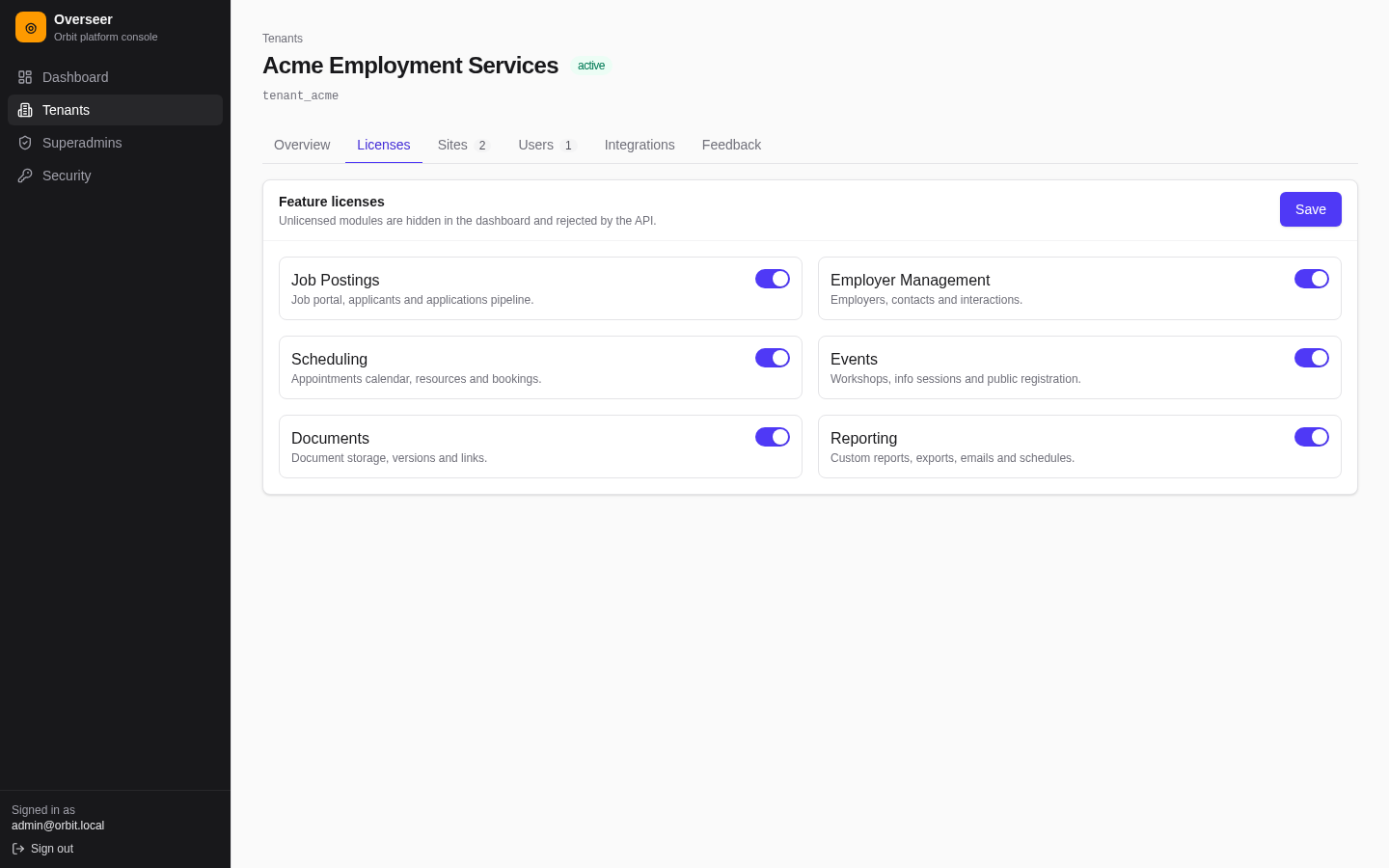Click the Scheduling card title
The height and width of the screenshot is (868, 1389).
pos(329,359)
